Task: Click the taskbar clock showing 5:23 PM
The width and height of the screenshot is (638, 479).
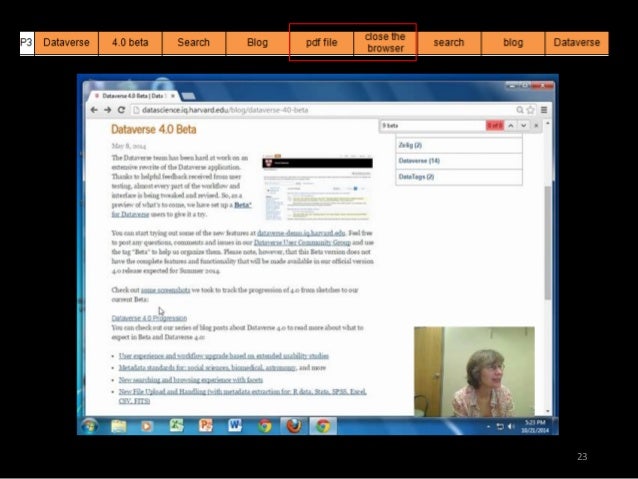Action: click(535, 426)
